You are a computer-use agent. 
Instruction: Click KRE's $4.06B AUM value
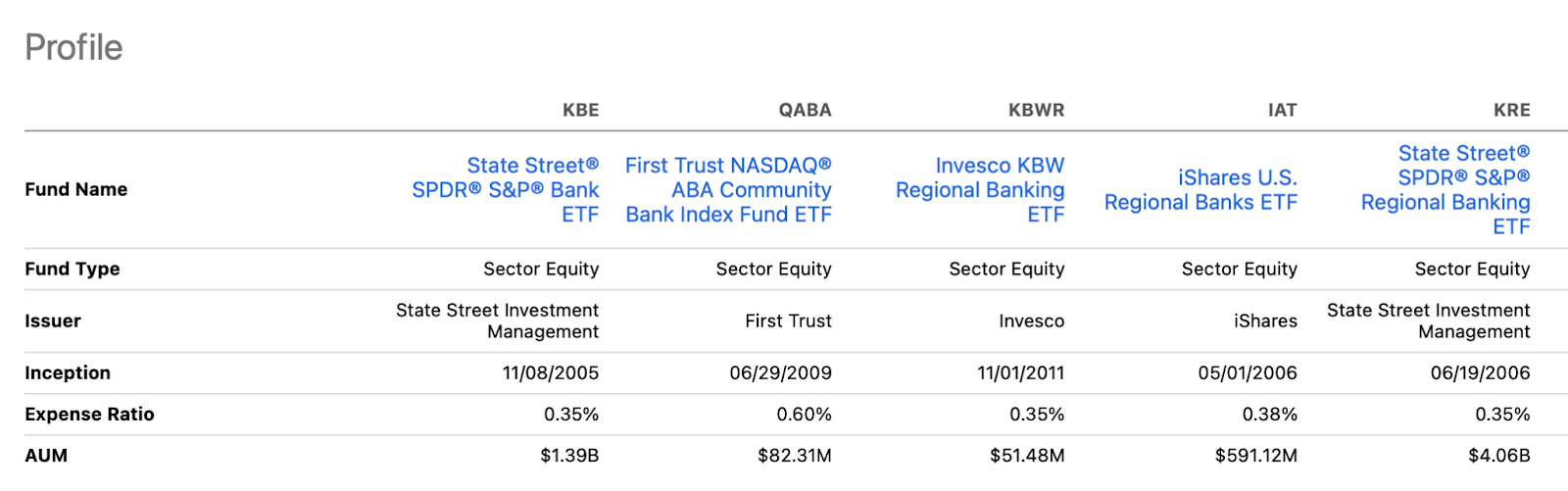coord(1498,456)
